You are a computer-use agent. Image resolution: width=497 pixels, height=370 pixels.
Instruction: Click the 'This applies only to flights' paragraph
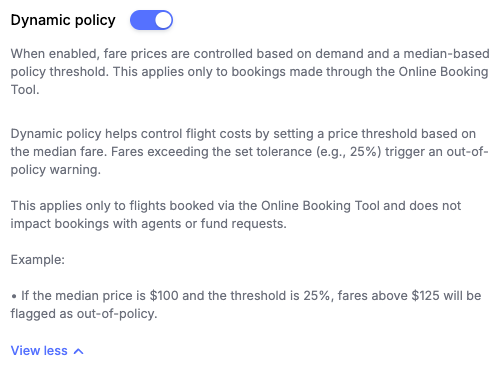[236, 215]
